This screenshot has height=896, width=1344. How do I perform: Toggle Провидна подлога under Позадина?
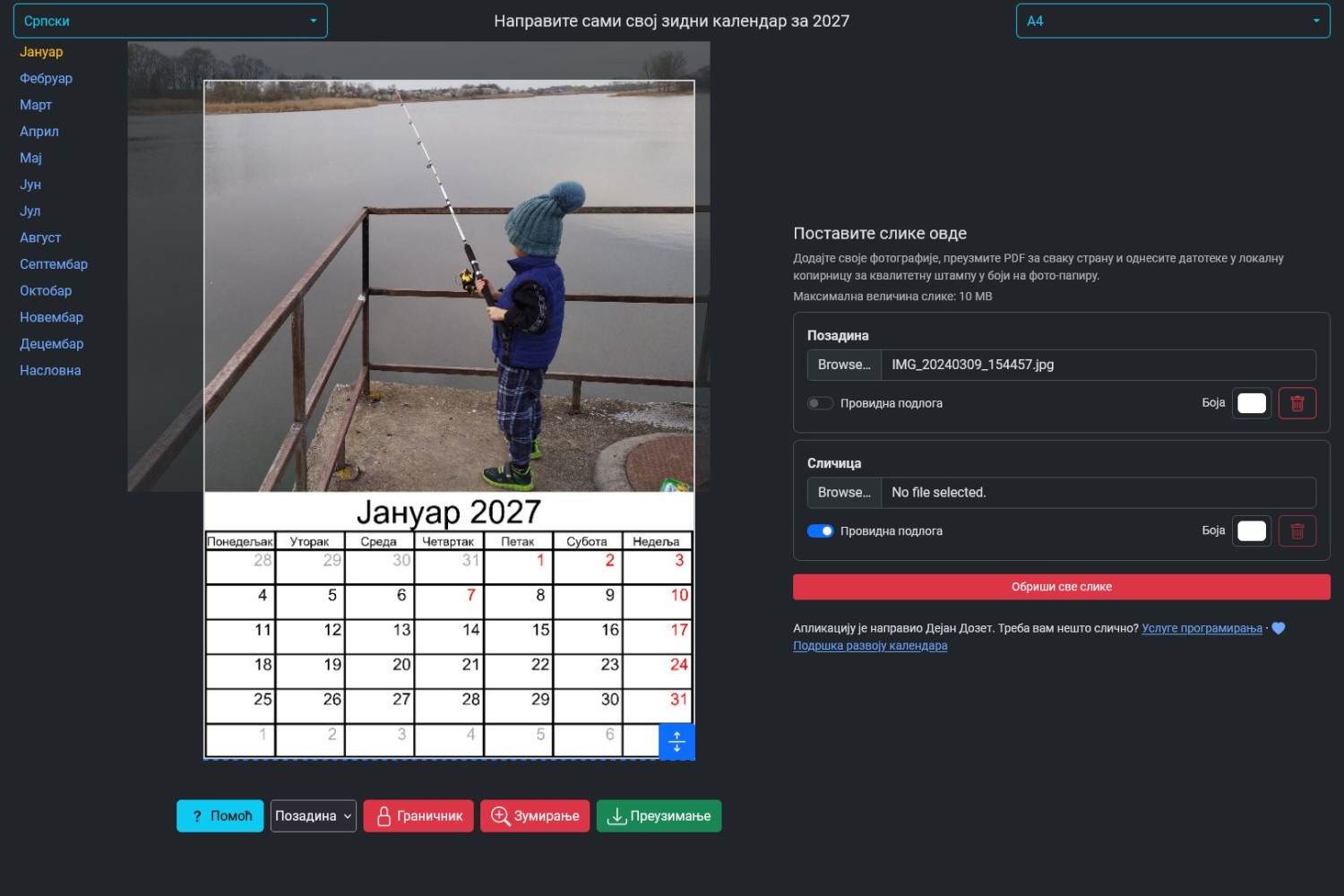pos(820,403)
